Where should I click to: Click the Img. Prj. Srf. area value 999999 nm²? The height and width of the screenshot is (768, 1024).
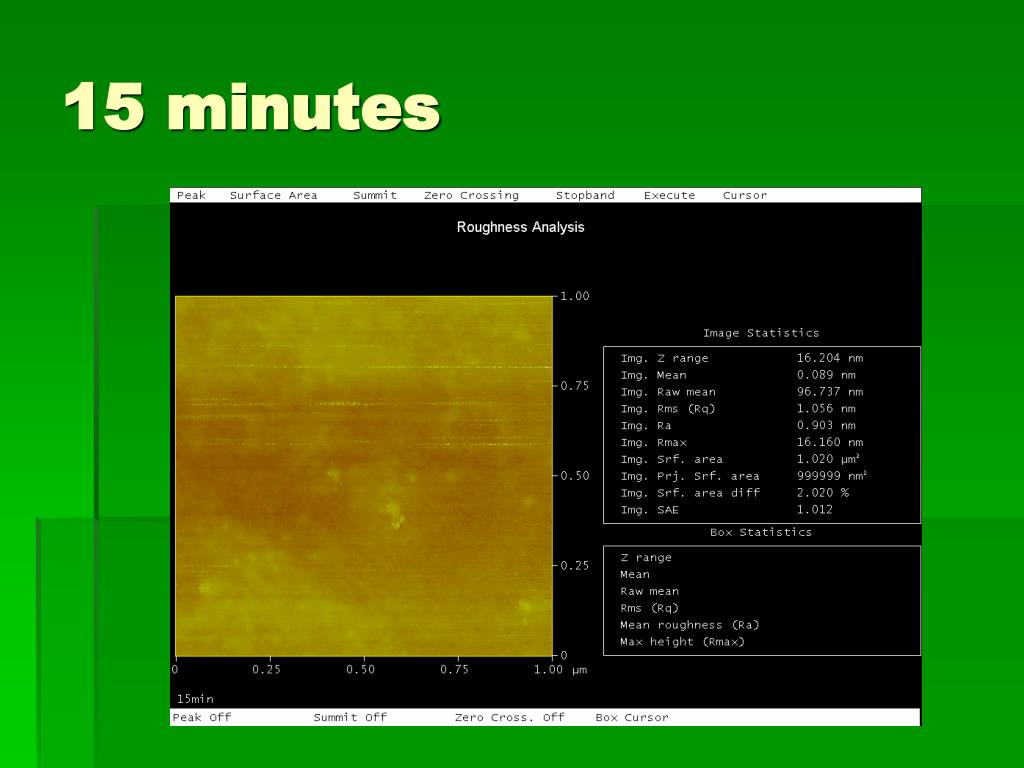tap(832, 476)
